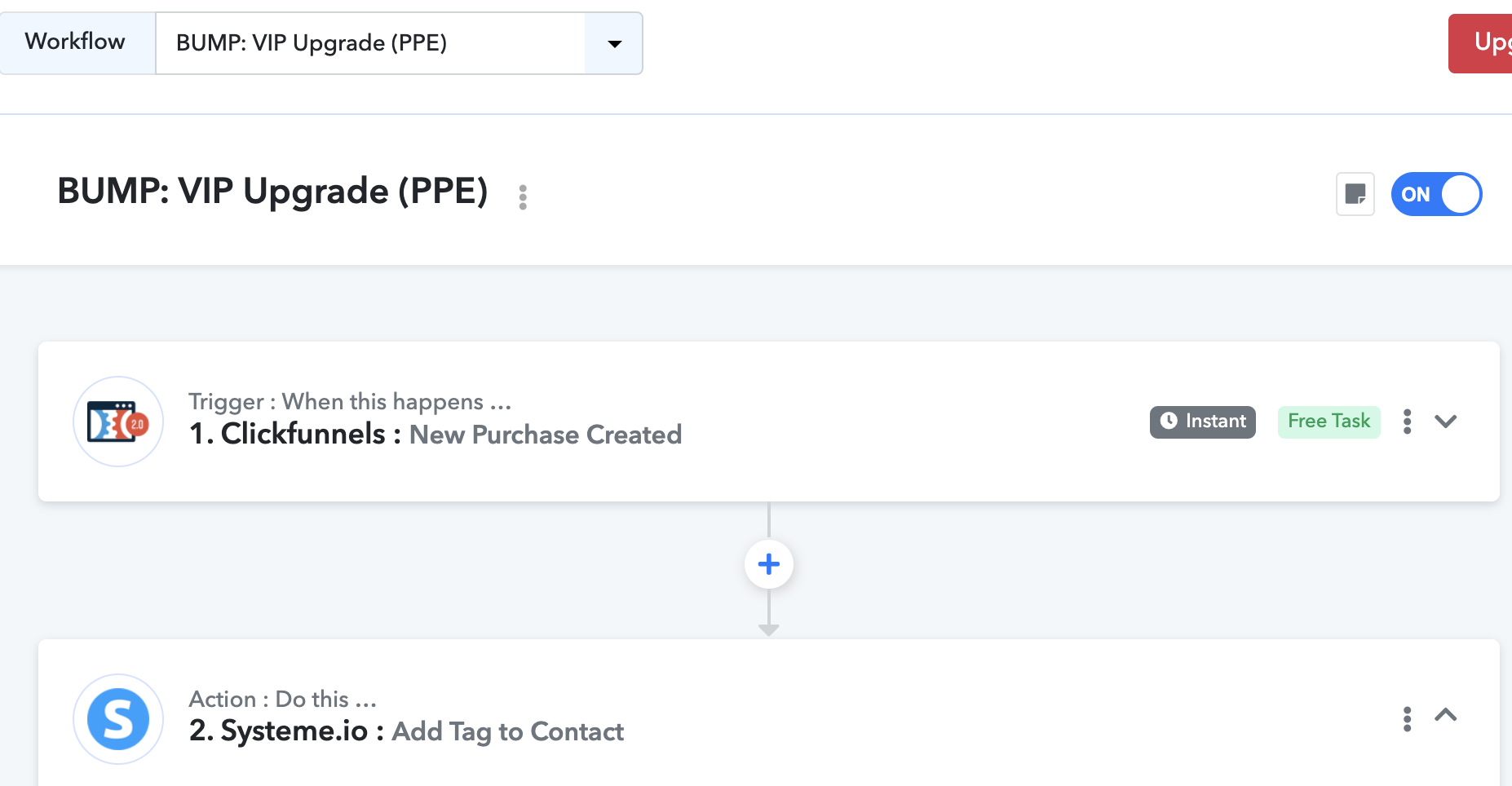Image resolution: width=1512 pixels, height=786 pixels.
Task: Click the Free Task badge
Action: [1329, 422]
